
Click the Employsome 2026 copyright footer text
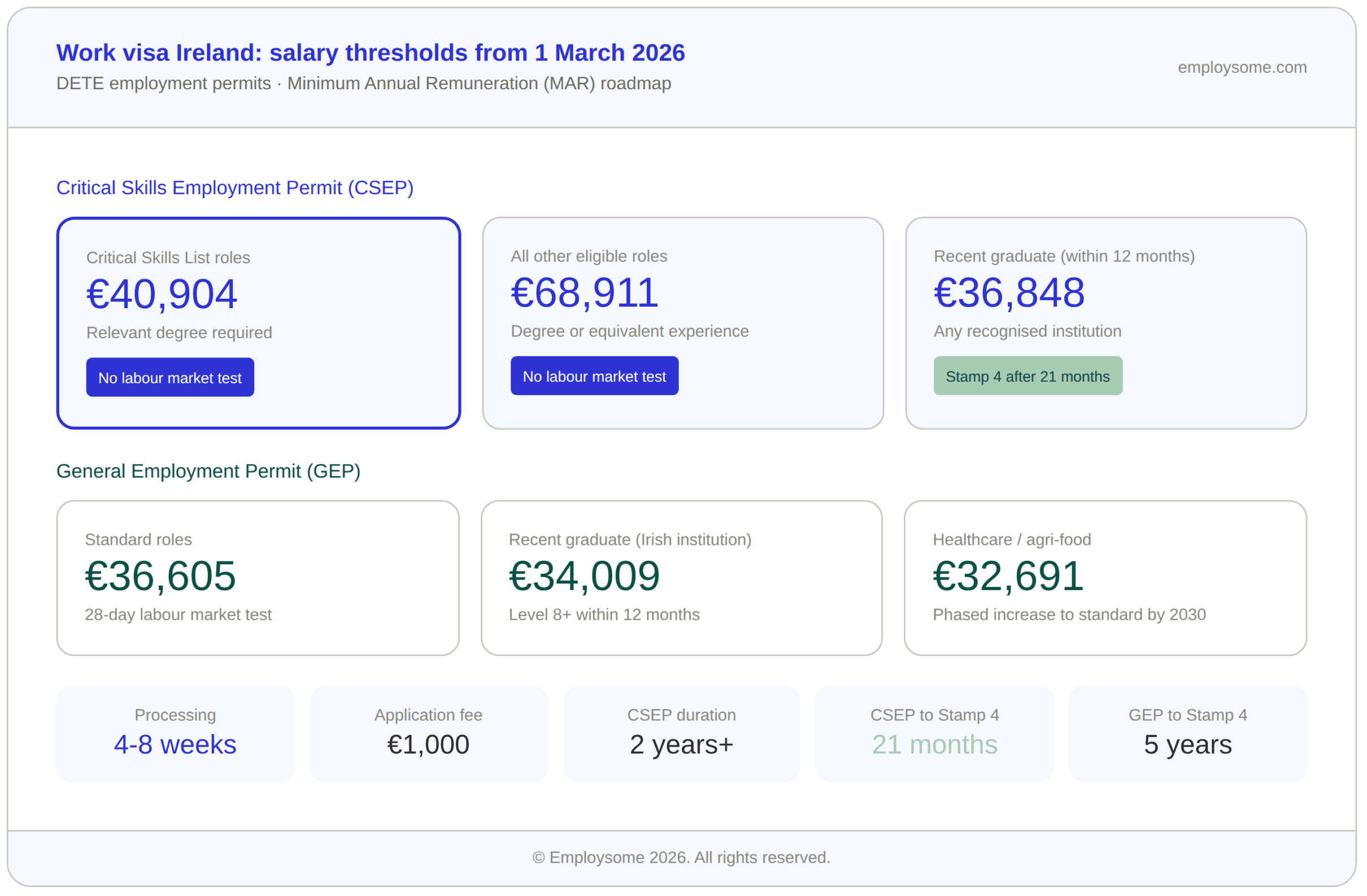tap(681, 857)
